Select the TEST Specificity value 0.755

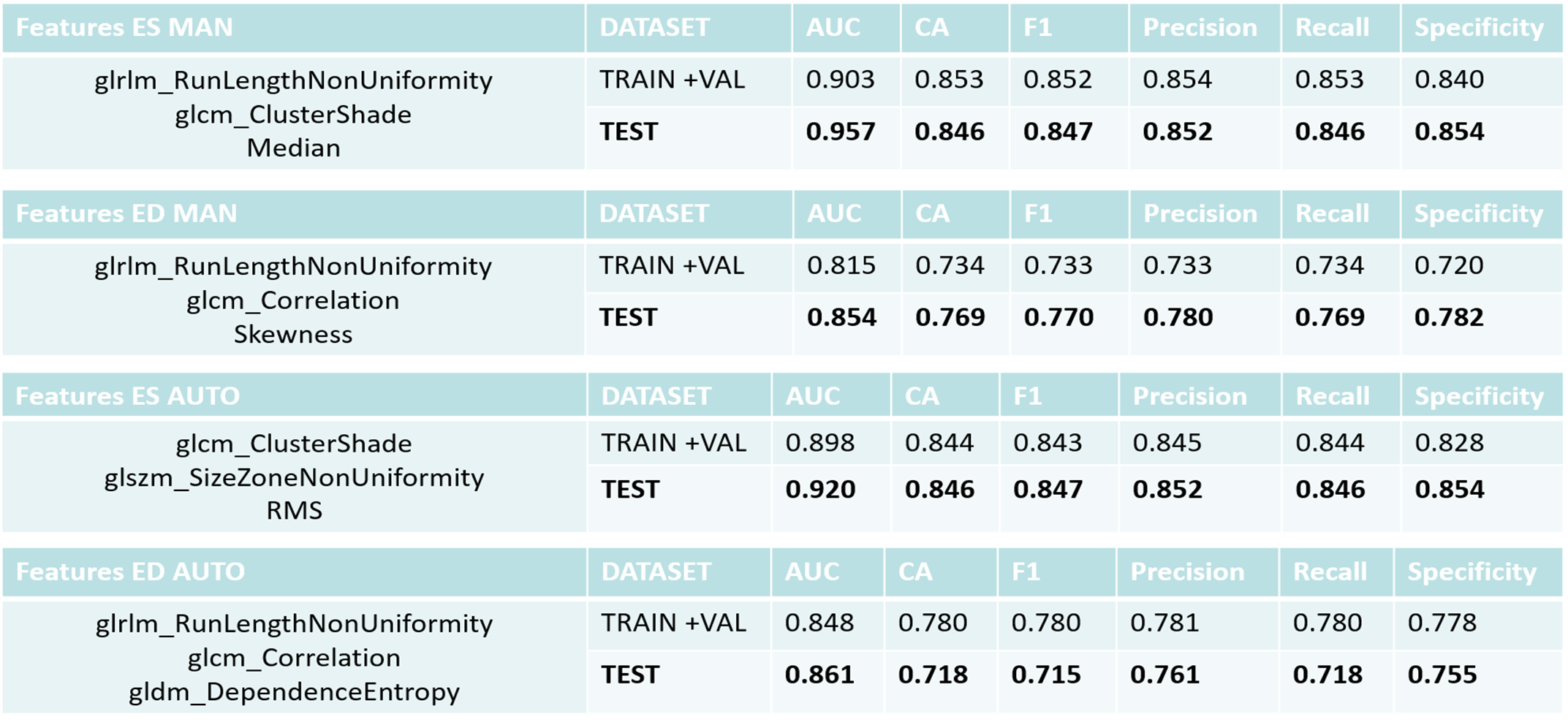pos(1442,675)
